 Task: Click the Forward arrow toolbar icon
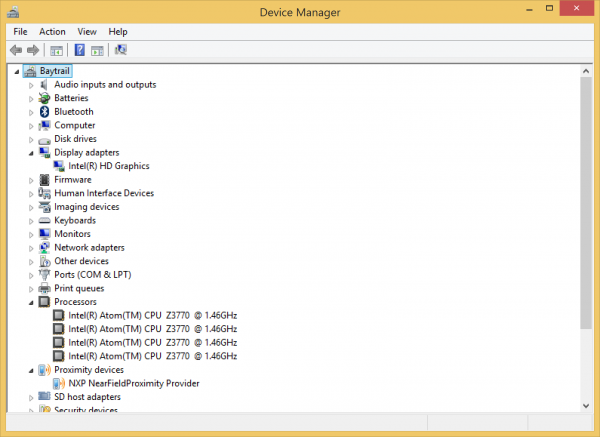33,50
